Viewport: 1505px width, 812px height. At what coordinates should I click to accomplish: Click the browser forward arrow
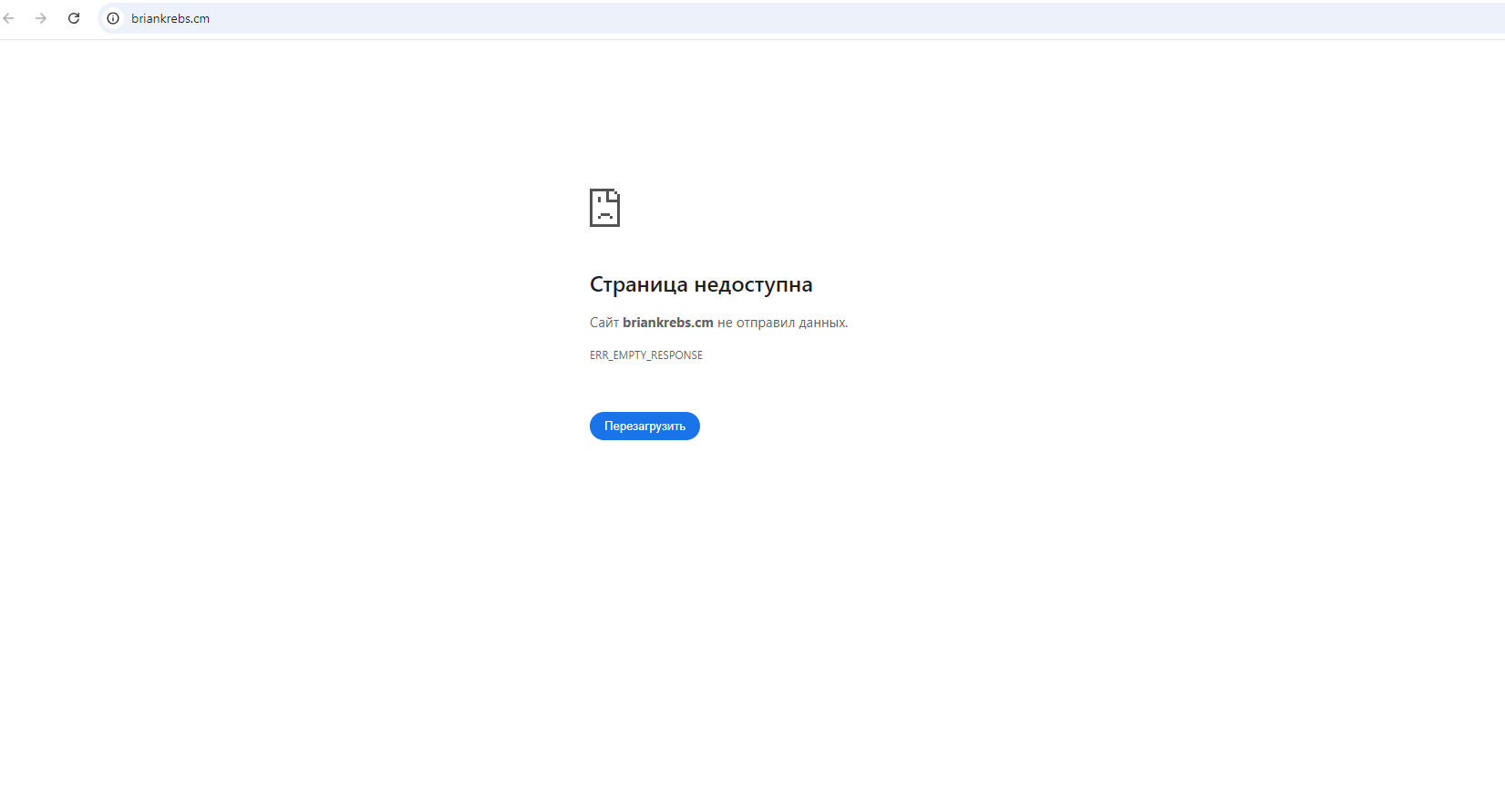pyautogui.click(x=41, y=18)
